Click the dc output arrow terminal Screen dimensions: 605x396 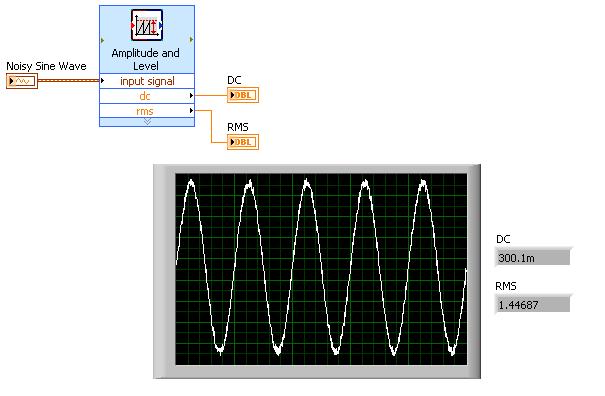tap(191, 95)
